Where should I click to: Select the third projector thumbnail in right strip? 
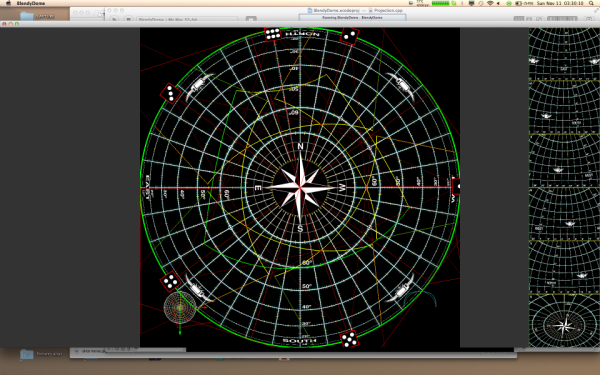click(564, 160)
